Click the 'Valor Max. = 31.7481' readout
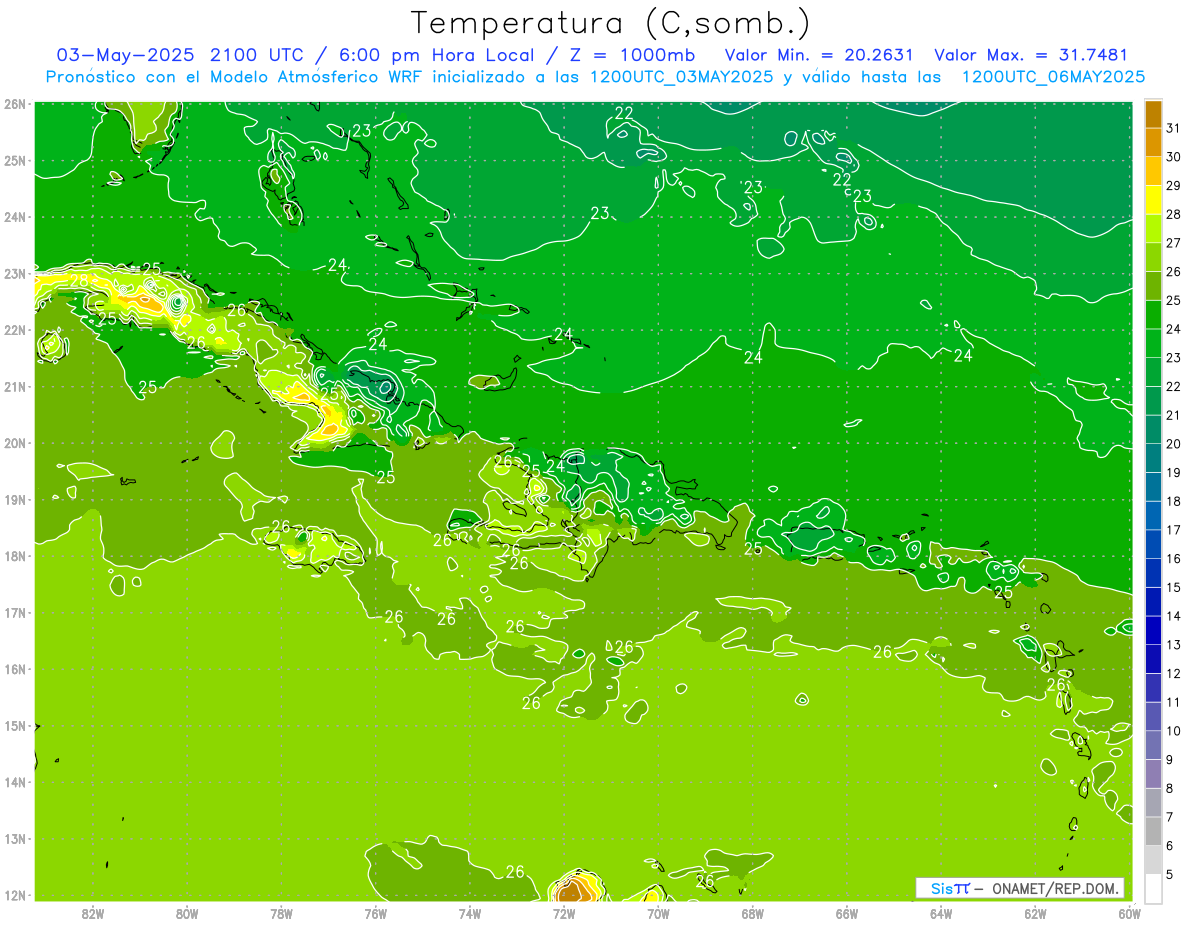The image size is (1200, 927). tap(1031, 55)
